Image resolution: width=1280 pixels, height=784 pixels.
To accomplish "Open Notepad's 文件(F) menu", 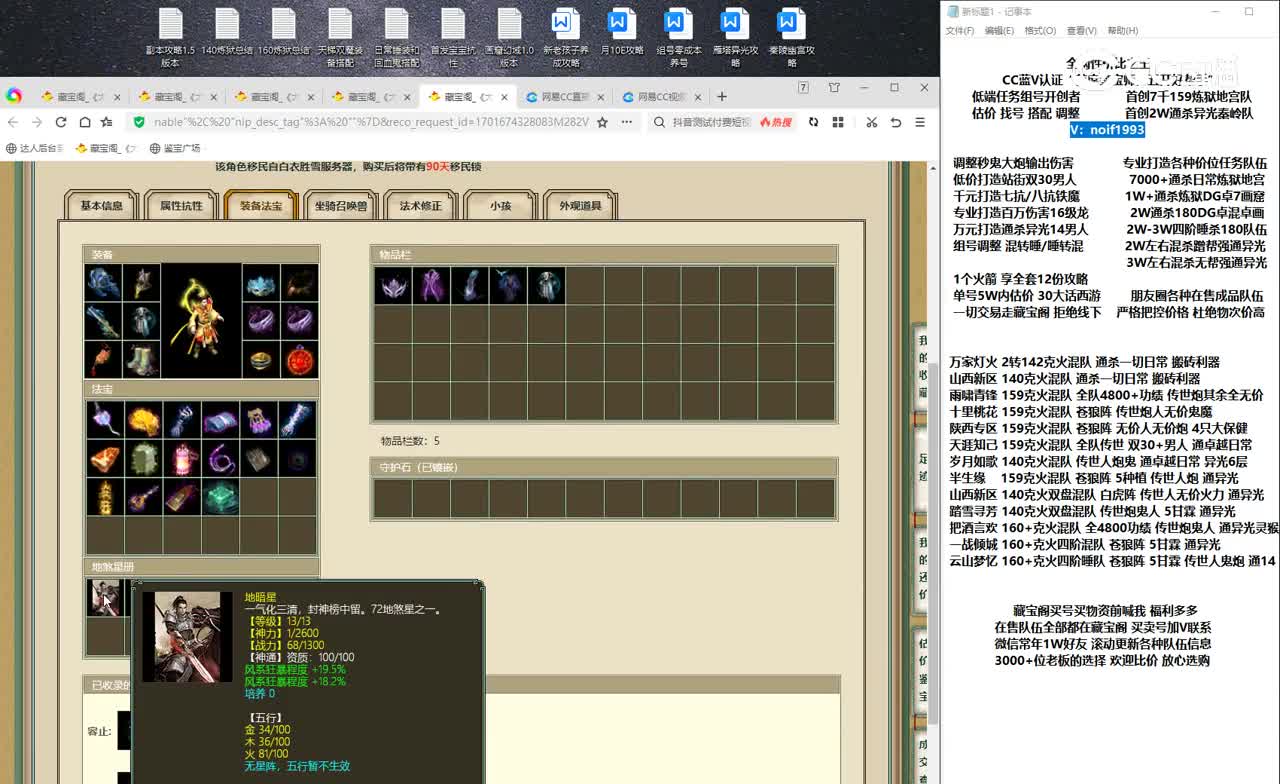I will tap(960, 31).
